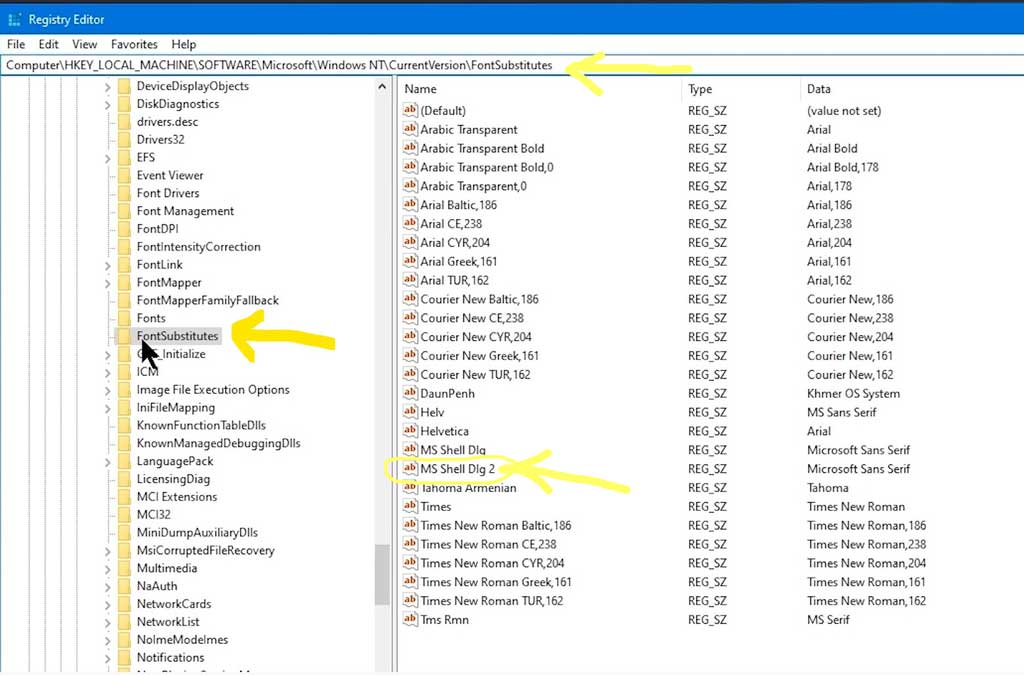
Task: Expand the LanguagePack key
Action: (x=108, y=462)
